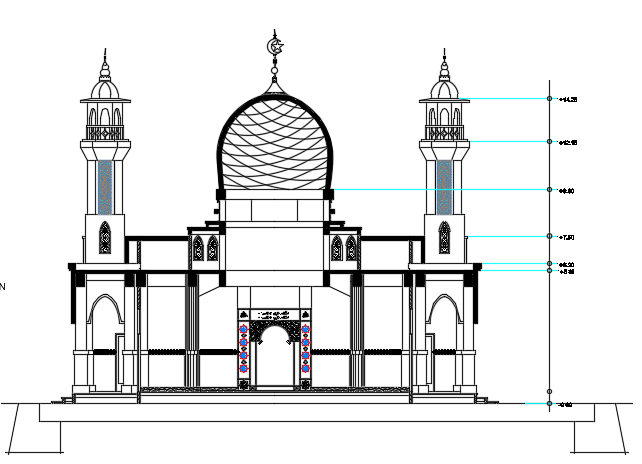Select the left minaret's small arched lattice window

105,237
